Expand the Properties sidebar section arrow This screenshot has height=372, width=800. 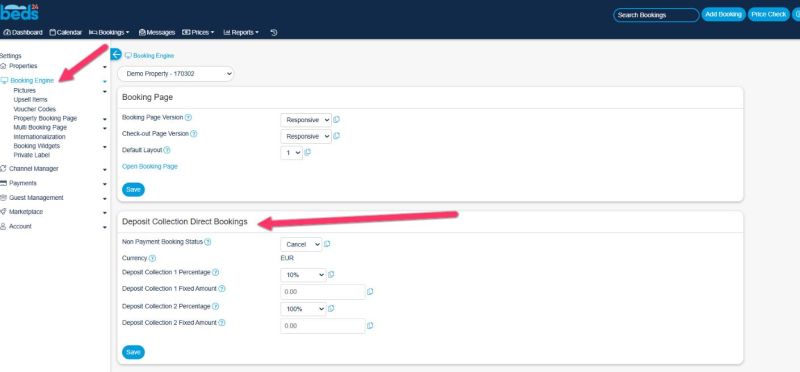[x=105, y=67]
